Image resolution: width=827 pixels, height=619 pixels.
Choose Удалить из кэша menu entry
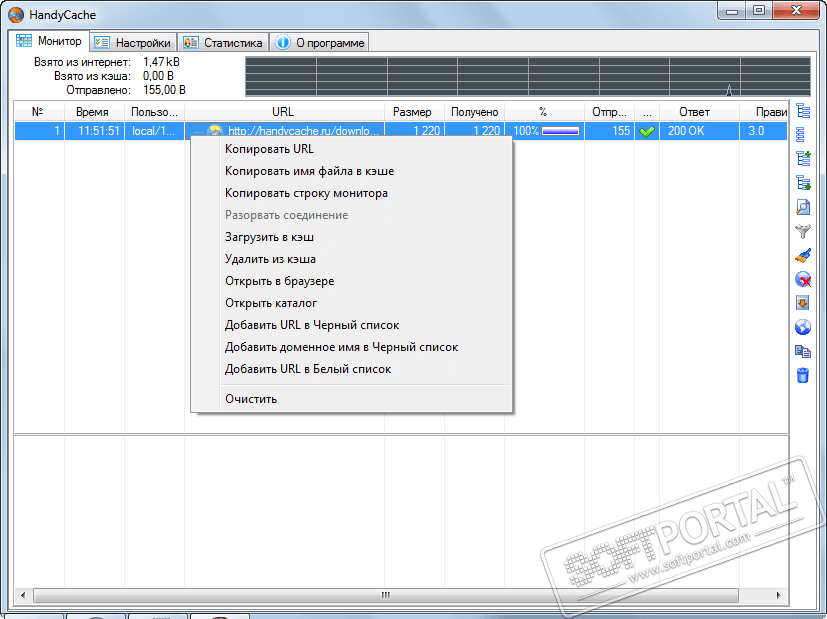pos(351,259)
